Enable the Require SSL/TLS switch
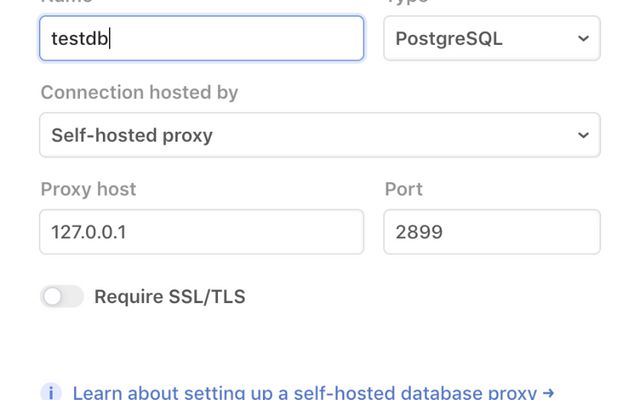 62,296
